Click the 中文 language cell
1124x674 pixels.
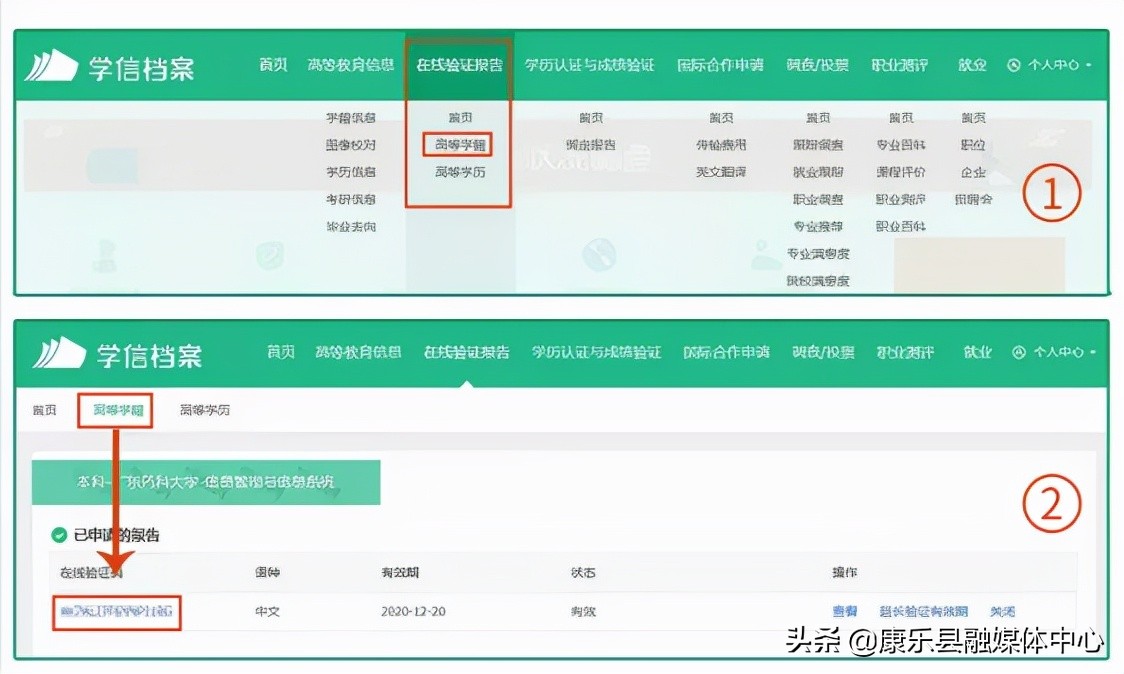pos(267,612)
